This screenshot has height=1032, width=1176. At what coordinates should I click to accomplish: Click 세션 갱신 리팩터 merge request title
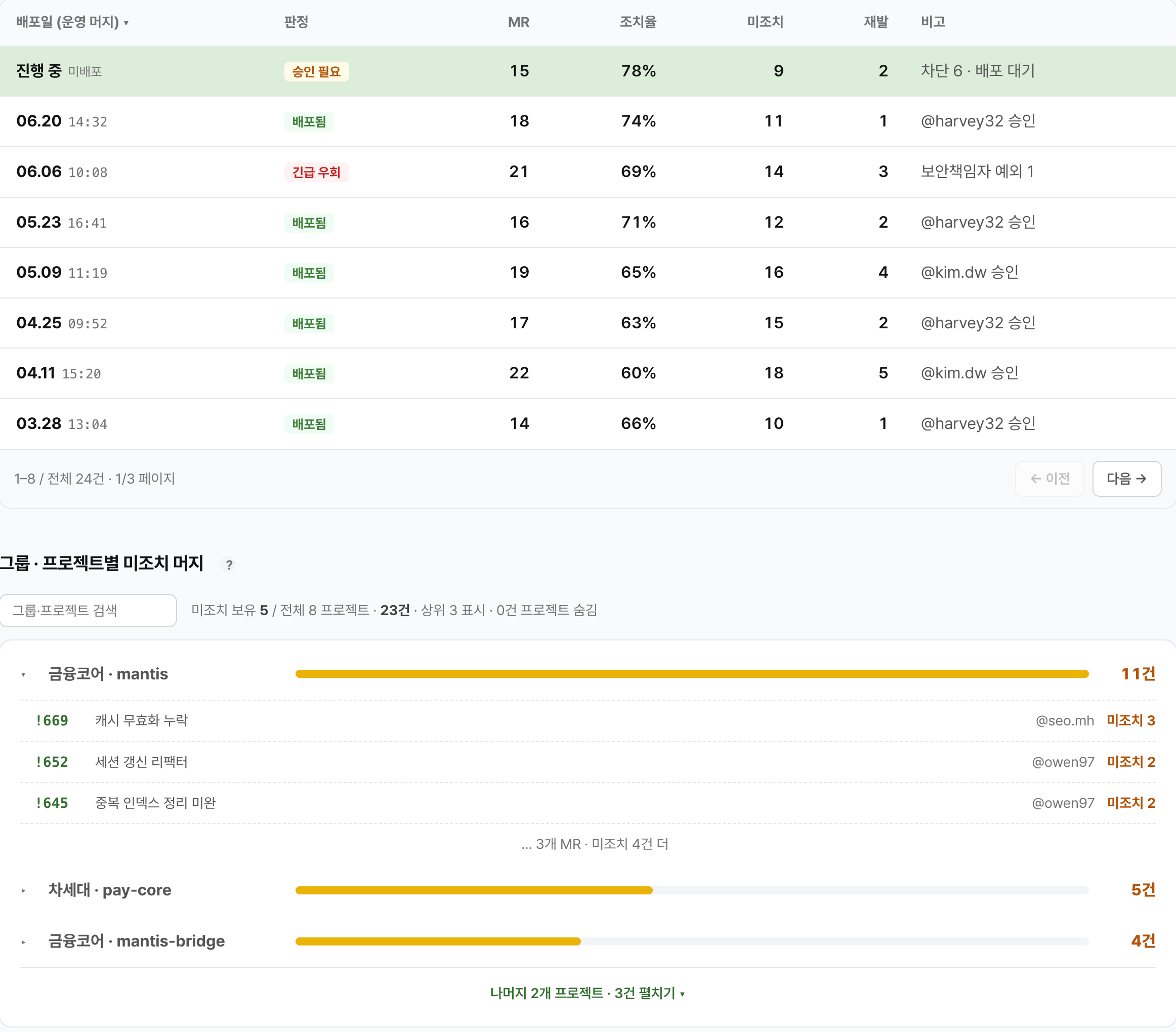click(x=142, y=762)
